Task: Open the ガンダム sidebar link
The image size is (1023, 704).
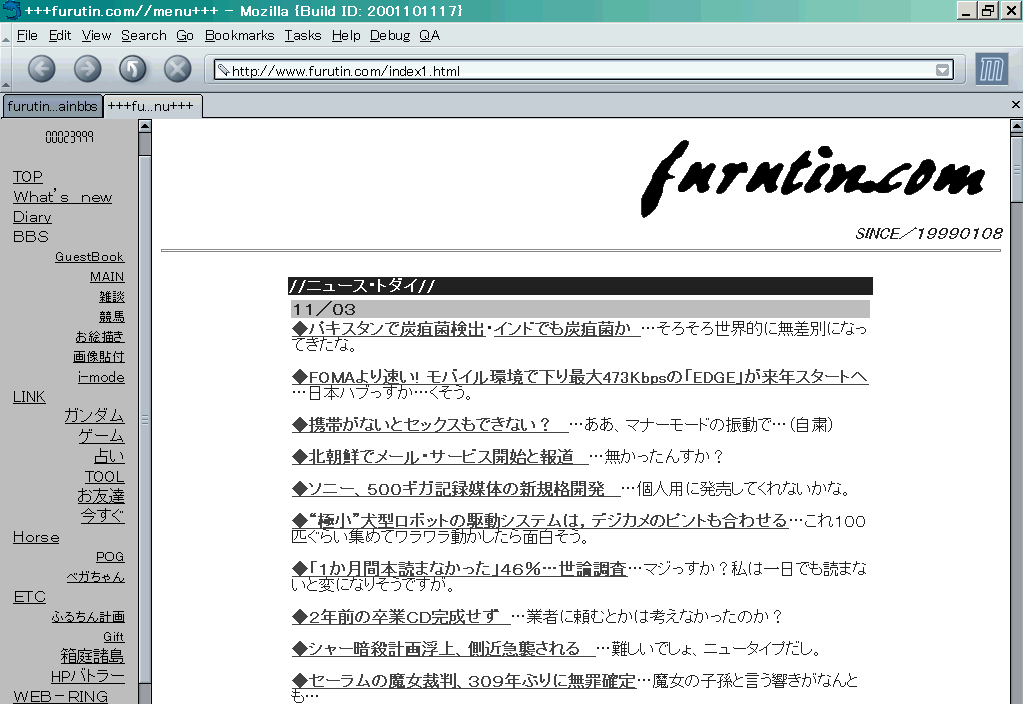Action: coord(94,416)
